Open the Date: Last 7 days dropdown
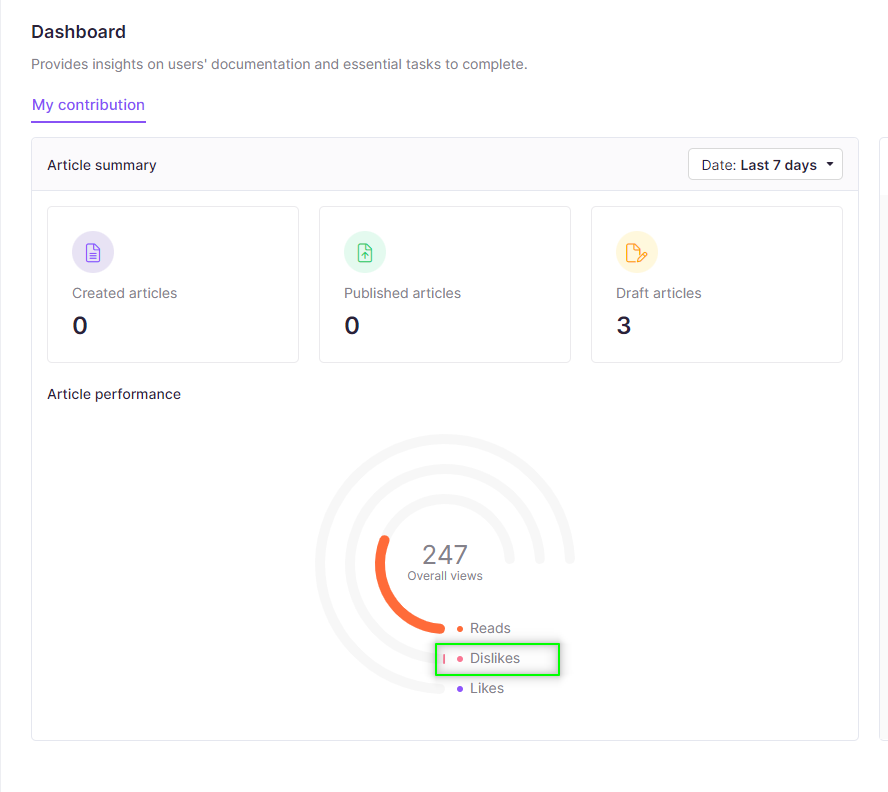Image resolution: width=888 pixels, height=792 pixels. coord(765,165)
